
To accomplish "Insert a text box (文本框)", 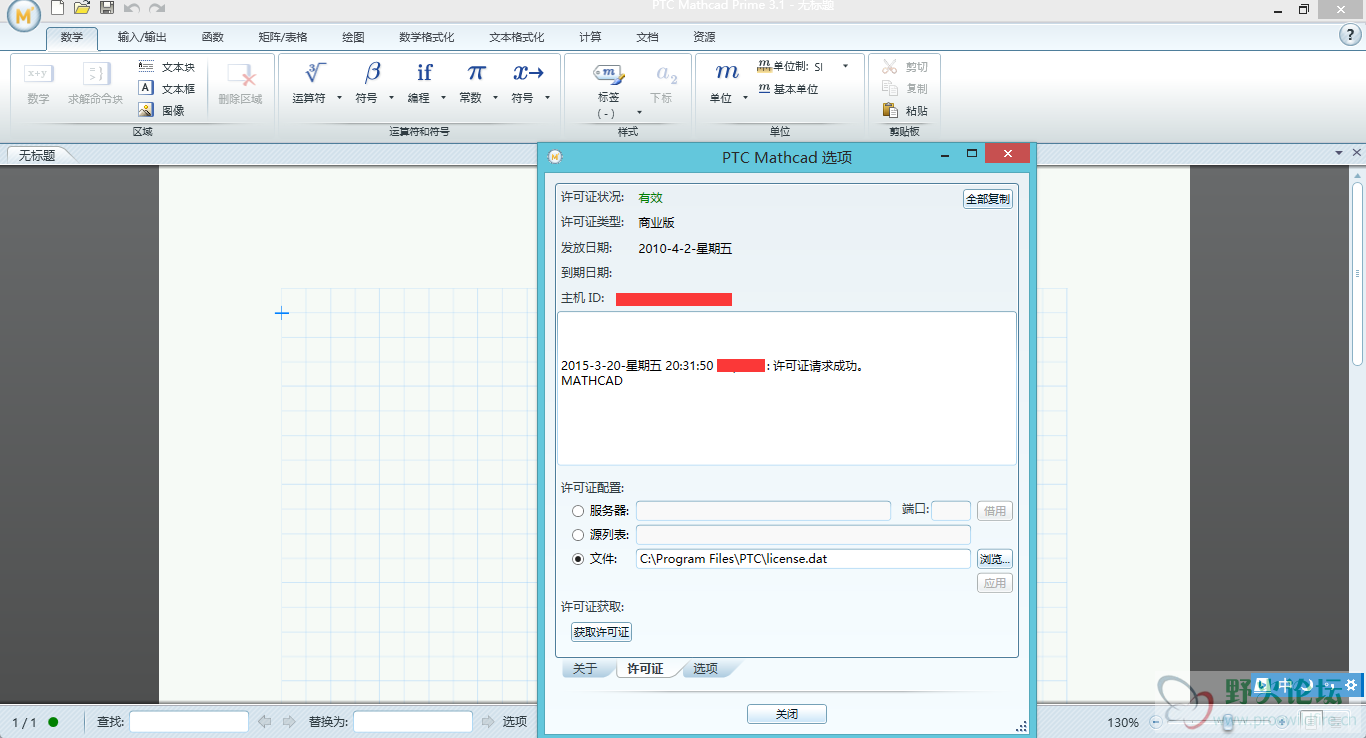I will [167, 89].
